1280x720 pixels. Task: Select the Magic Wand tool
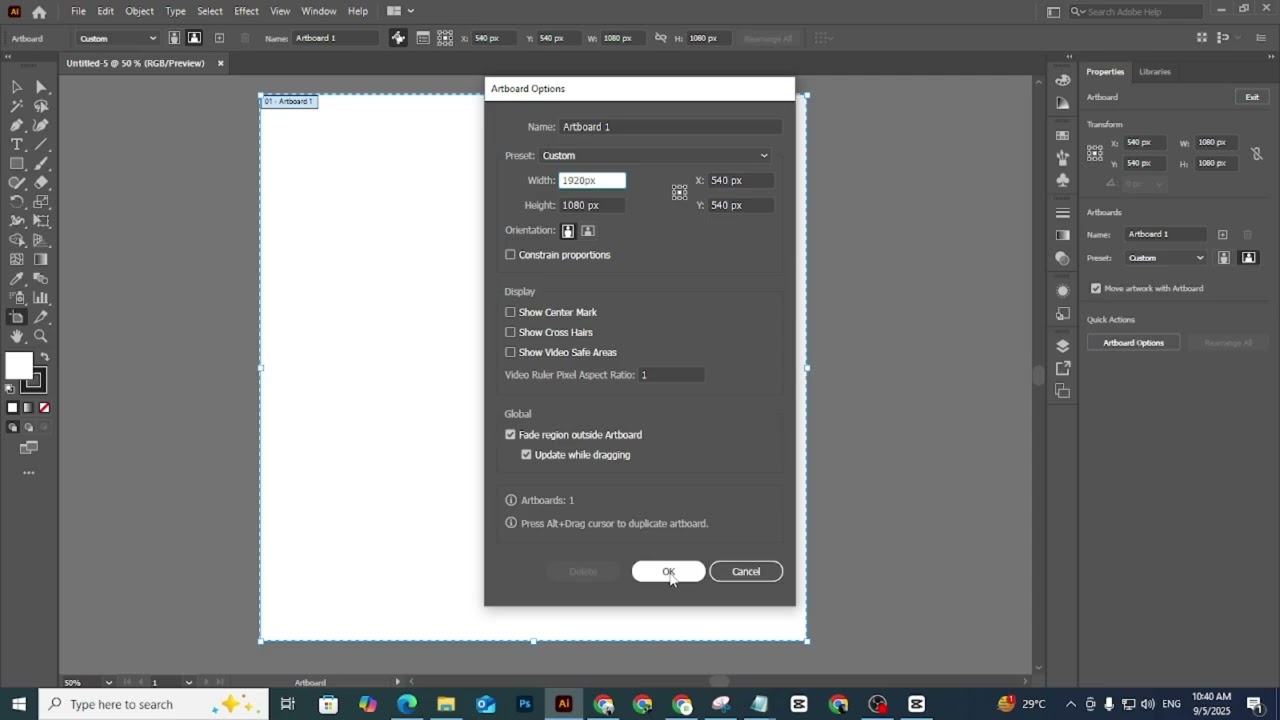17,106
